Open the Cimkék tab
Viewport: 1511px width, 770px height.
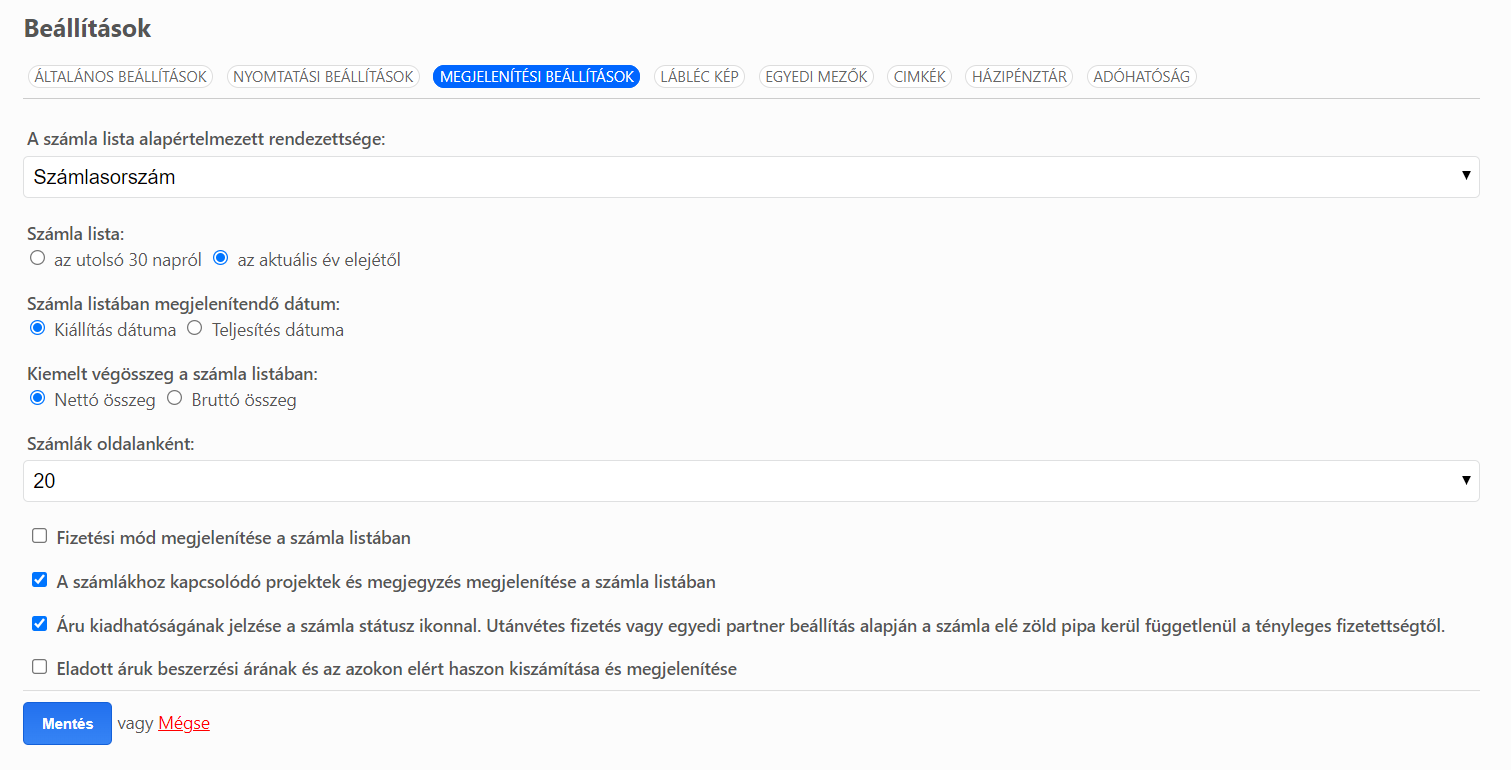click(919, 77)
